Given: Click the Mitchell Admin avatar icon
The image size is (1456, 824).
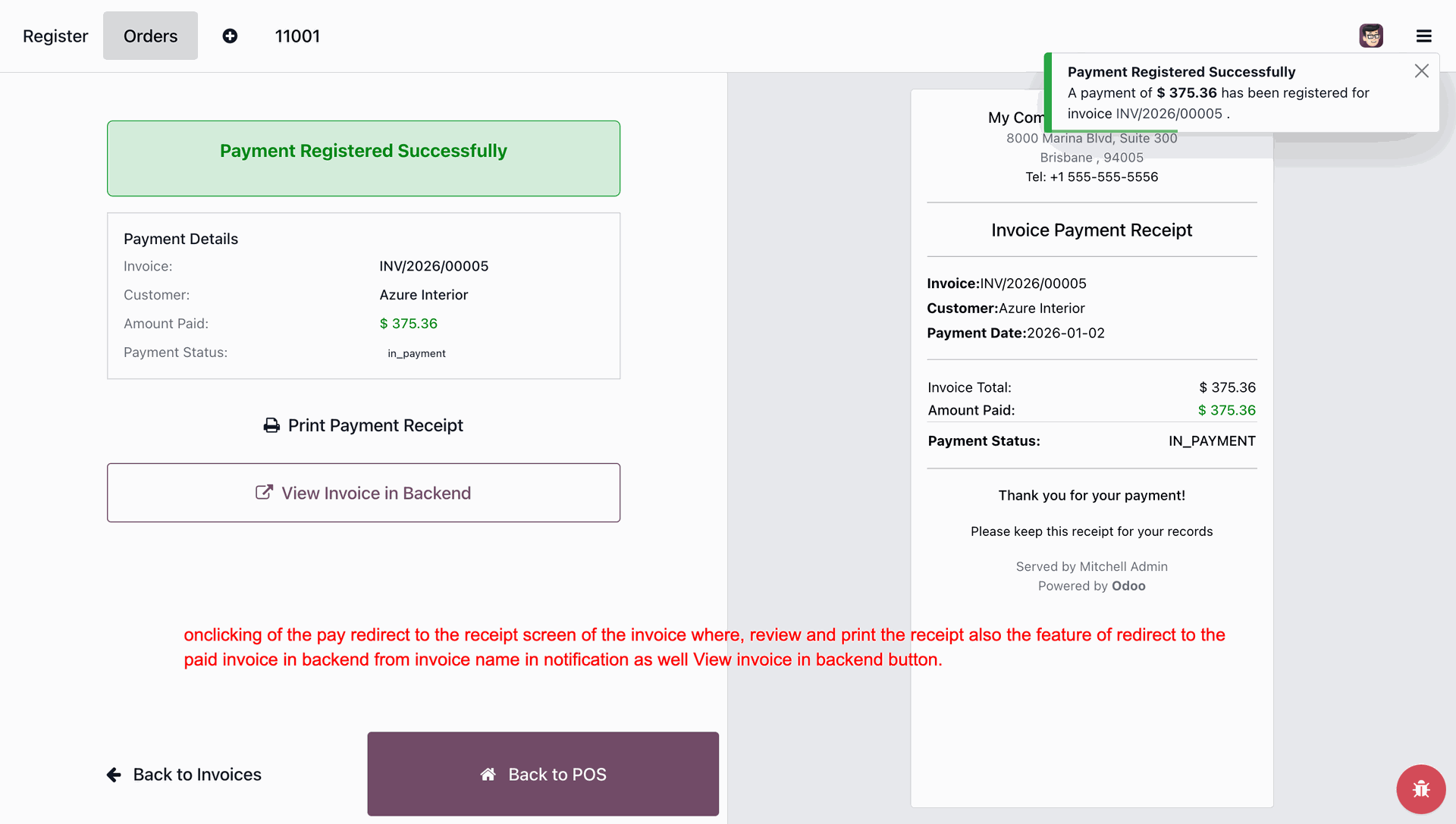Looking at the screenshot, I should tap(1371, 36).
